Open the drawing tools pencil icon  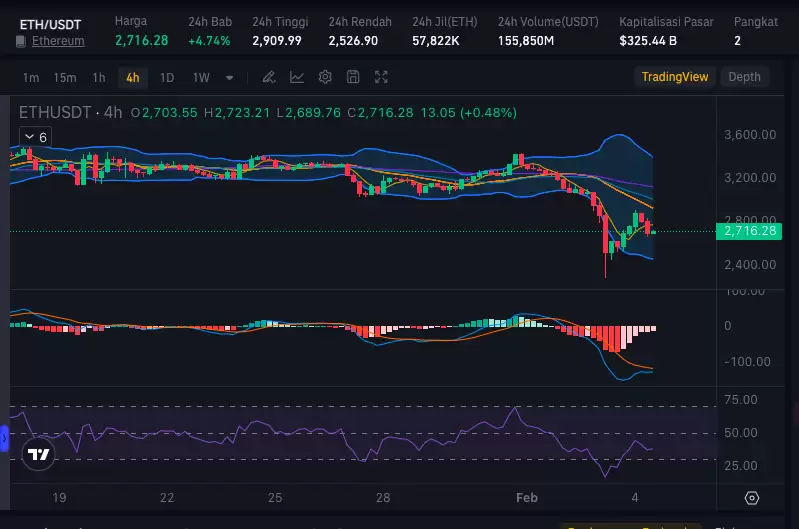269,77
